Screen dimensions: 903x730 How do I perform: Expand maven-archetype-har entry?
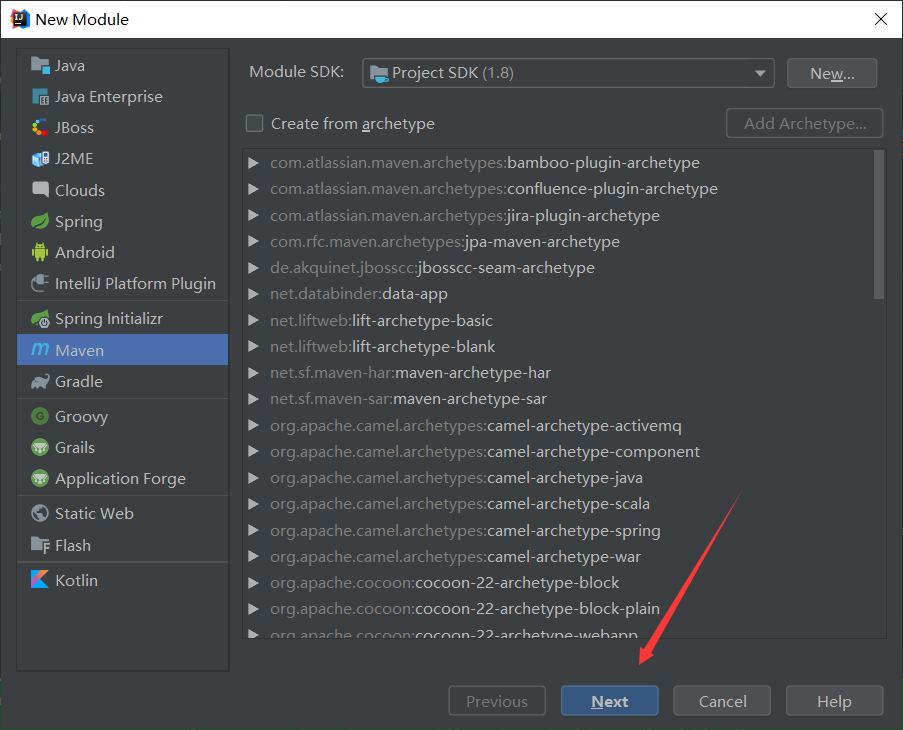pyautogui.click(x=253, y=373)
